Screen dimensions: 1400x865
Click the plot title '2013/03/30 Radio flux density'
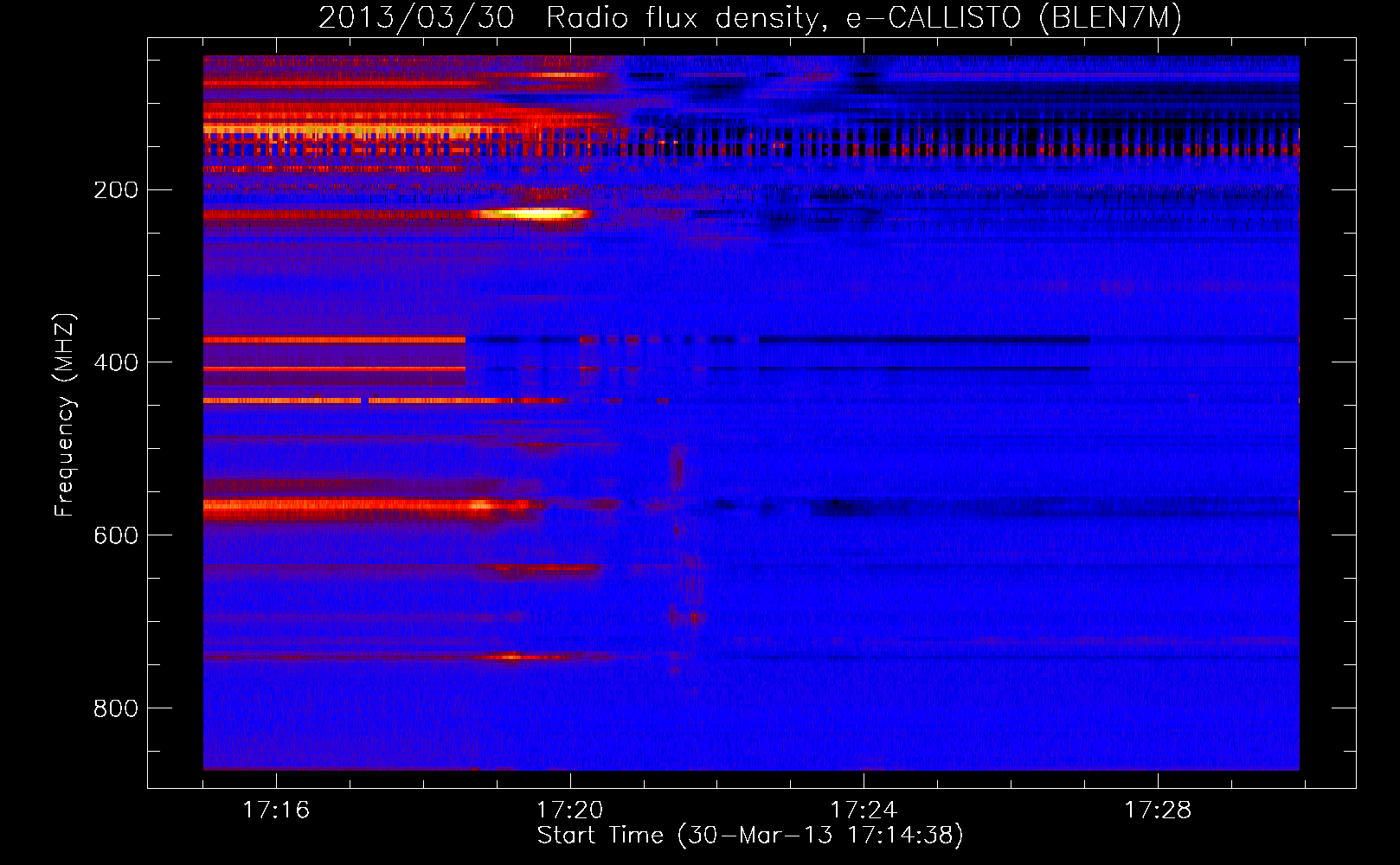[x=750, y=17]
